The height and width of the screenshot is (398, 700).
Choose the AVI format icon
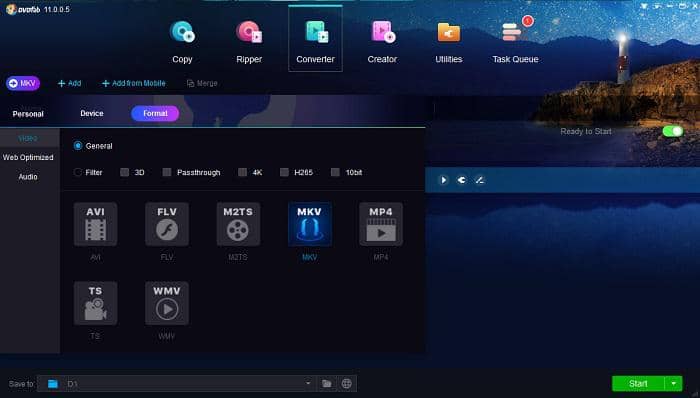(x=96, y=224)
